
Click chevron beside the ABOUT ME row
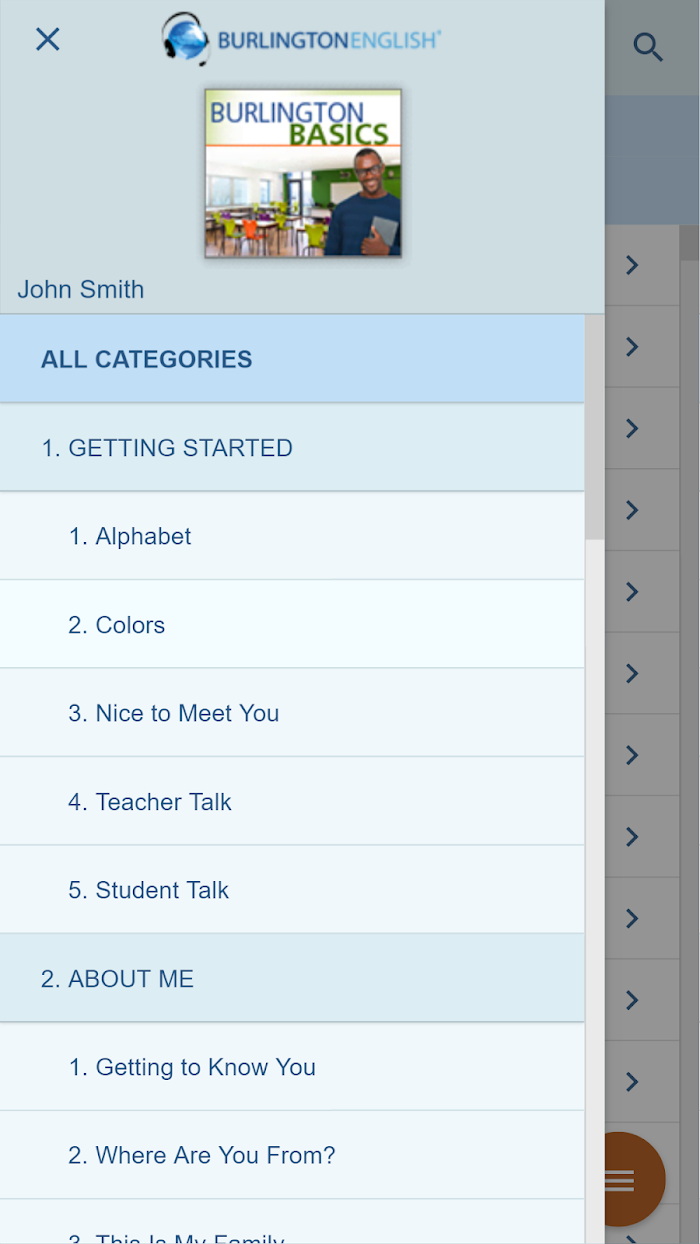632,1000
